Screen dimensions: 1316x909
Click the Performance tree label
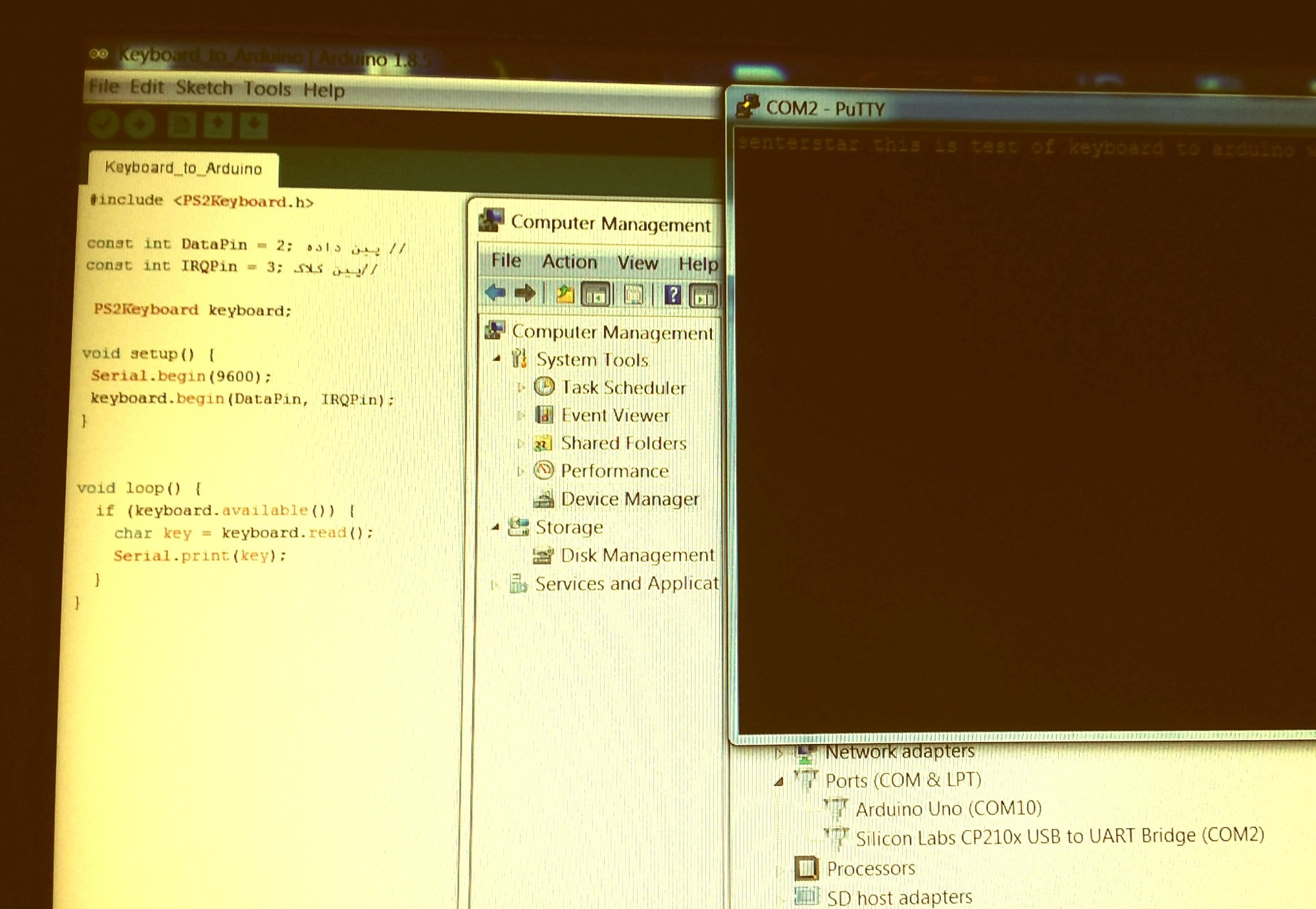pyautogui.click(x=614, y=471)
